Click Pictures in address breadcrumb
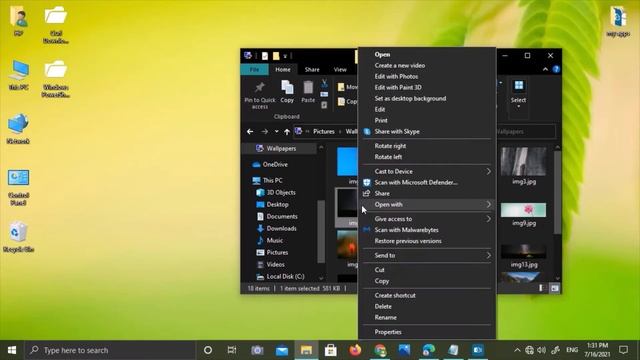Image resolution: width=640 pixels, height=360 pixels. pos(324,131)
